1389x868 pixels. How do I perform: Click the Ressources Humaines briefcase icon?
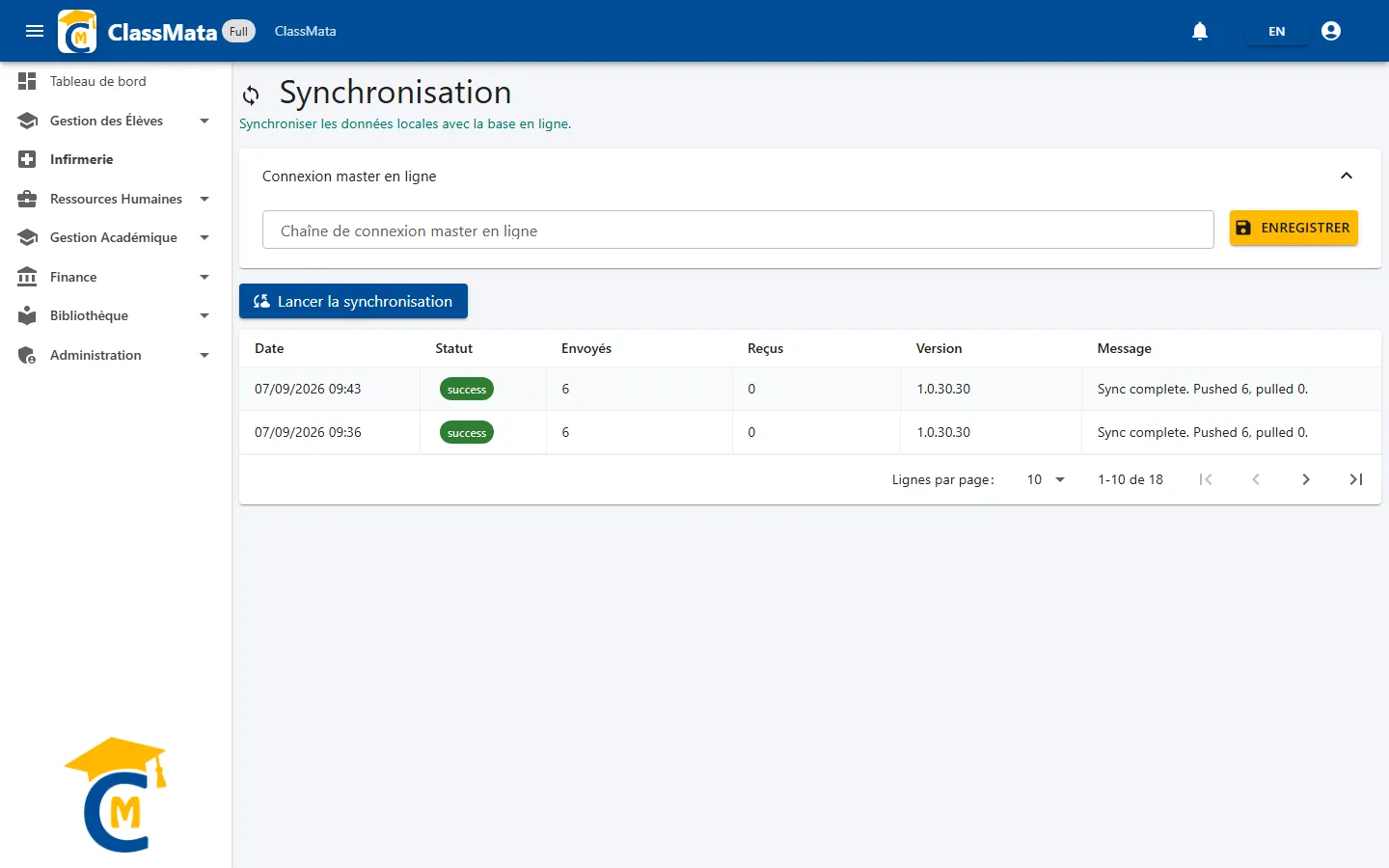27,199
